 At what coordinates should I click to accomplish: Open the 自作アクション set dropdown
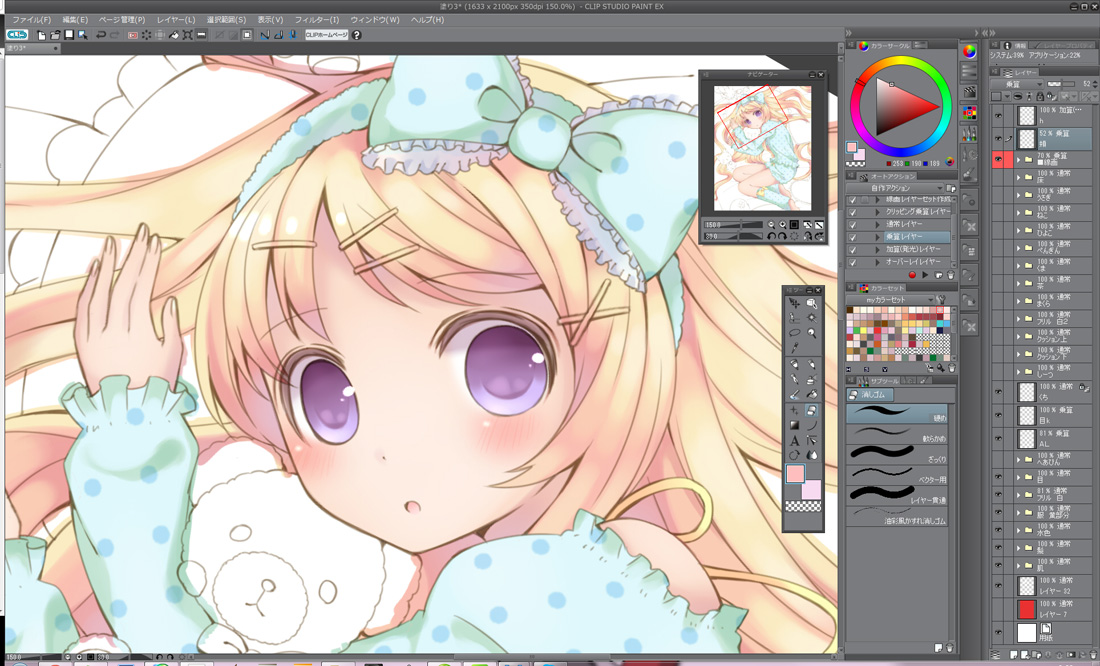894,188
